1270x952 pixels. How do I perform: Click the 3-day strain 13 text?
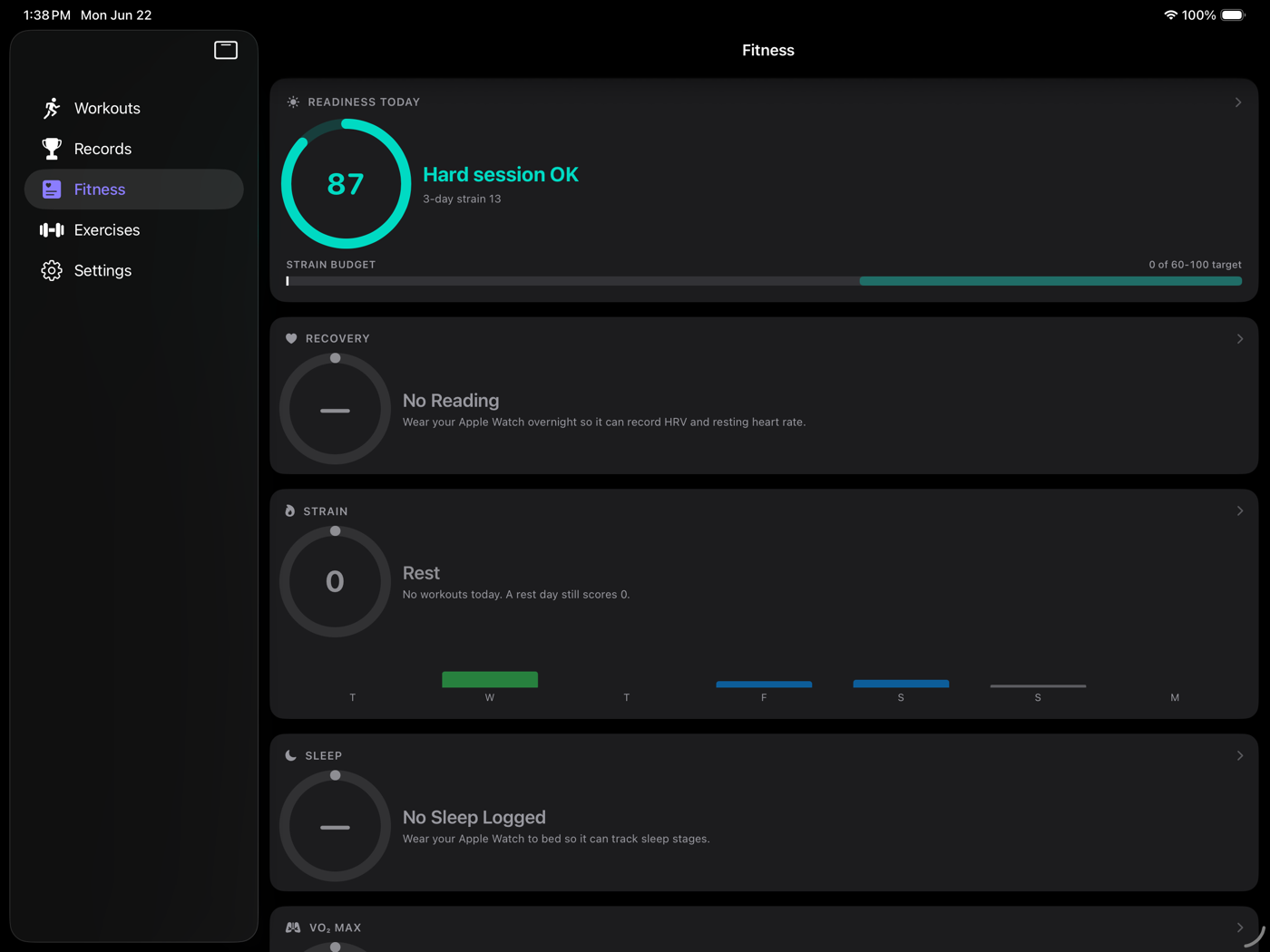tap(462, 199)
